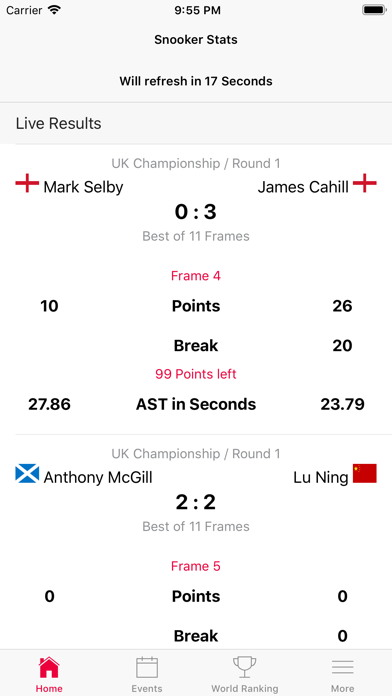Tap the battery status icon
The image size is (392, 696).
pyautogui.click(x=374, y=10)
